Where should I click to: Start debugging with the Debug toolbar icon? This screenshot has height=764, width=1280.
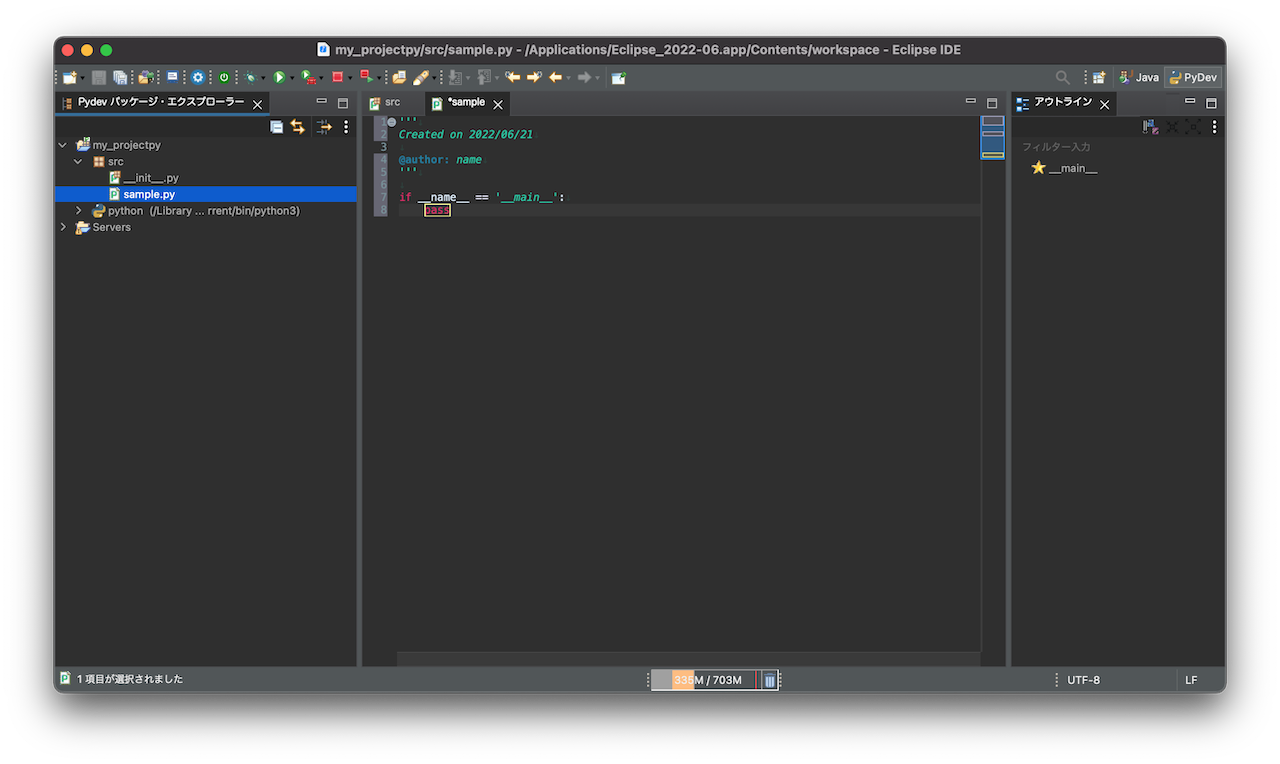pyautogui.click(x=252, y=77)
